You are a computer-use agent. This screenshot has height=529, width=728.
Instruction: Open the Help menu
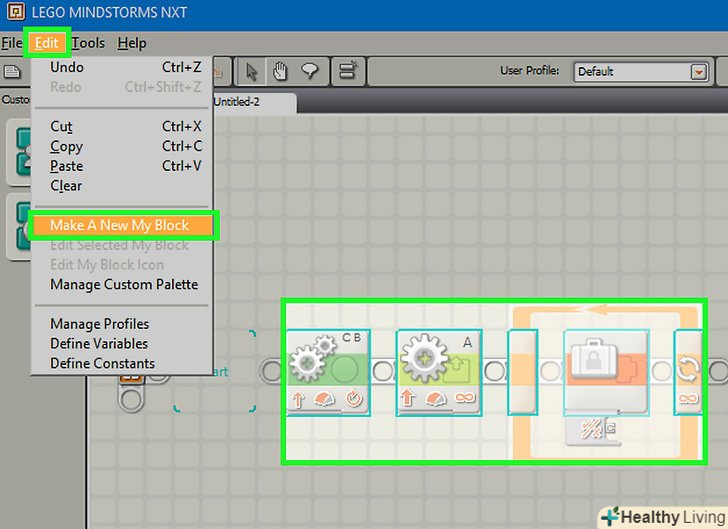pyautogui.click(x=132, y=43)
